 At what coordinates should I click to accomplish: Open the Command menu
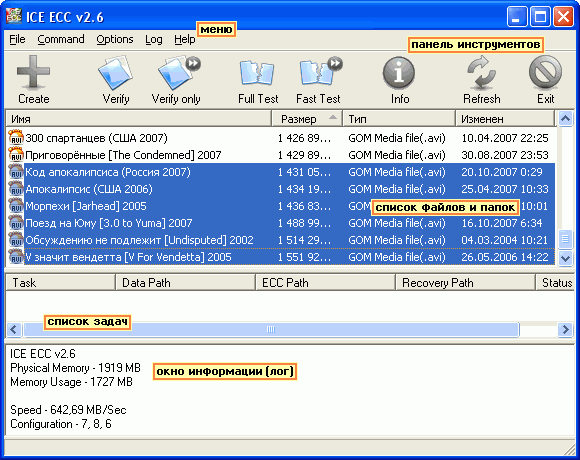point(61,39)
